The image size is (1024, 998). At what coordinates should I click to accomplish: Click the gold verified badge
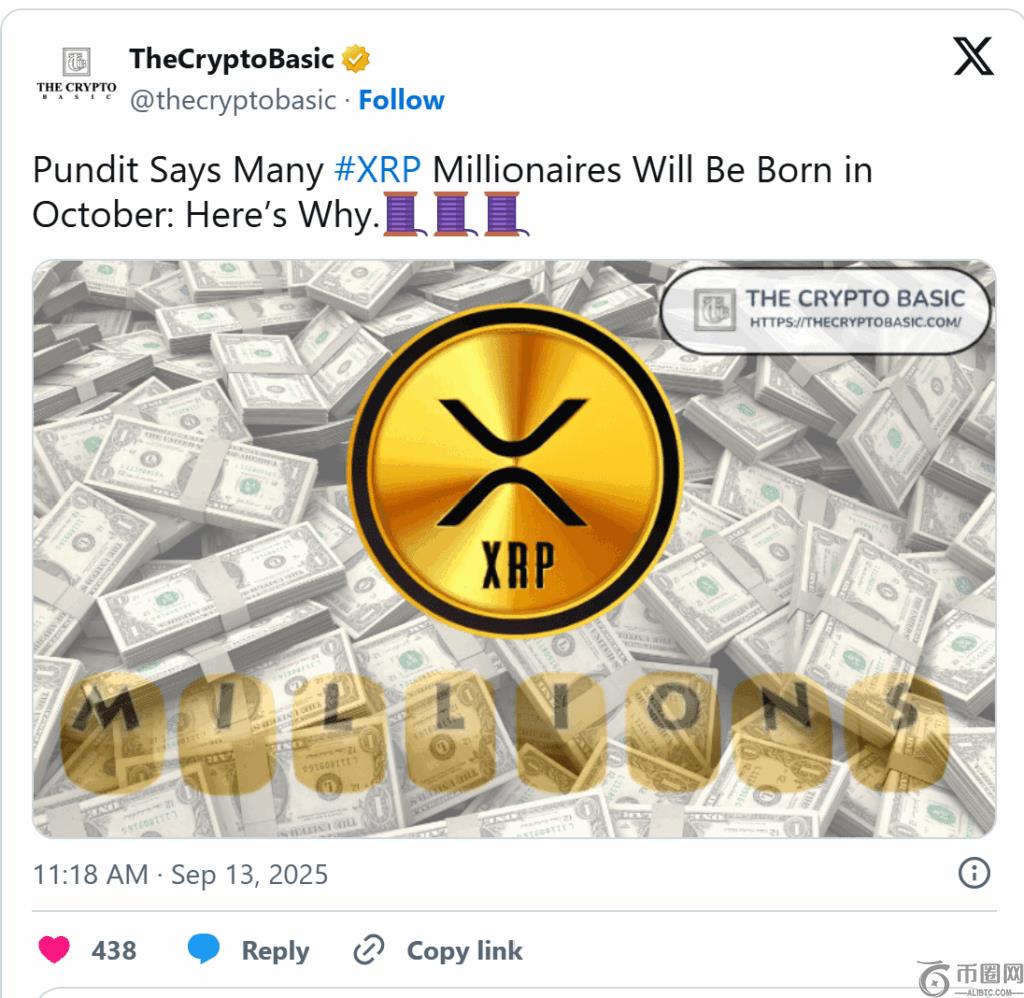pos(356,59)
